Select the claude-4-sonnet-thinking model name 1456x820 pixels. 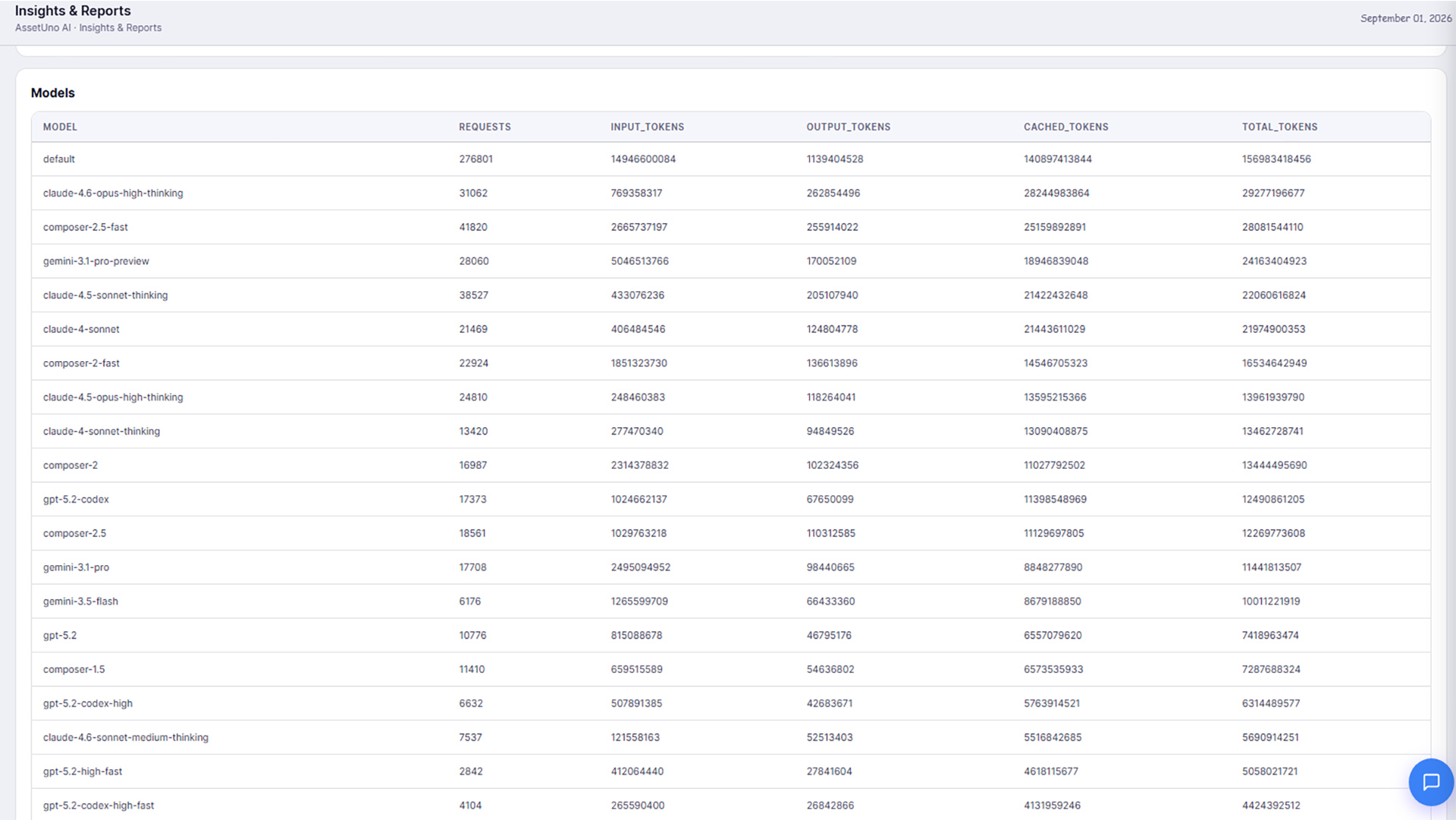pyautogui.click(x=102, y=432)
